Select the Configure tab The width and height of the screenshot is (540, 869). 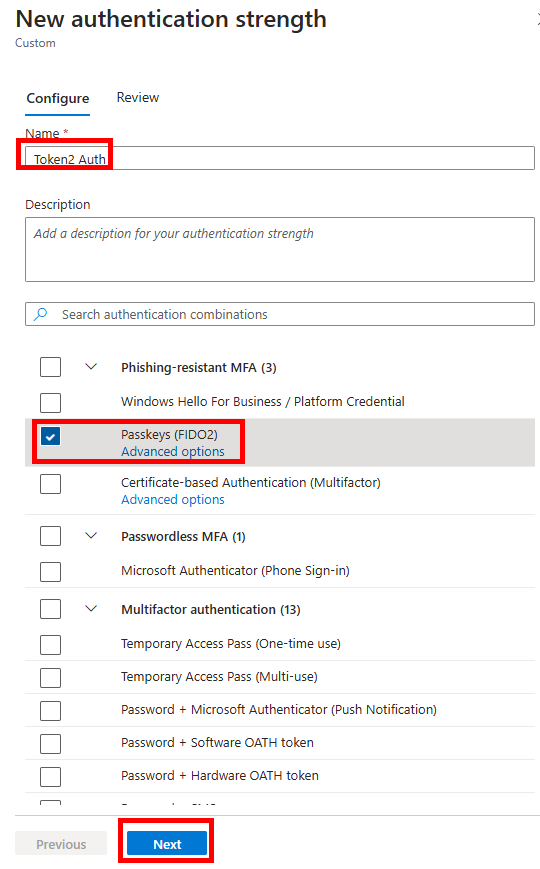(58, 99)
